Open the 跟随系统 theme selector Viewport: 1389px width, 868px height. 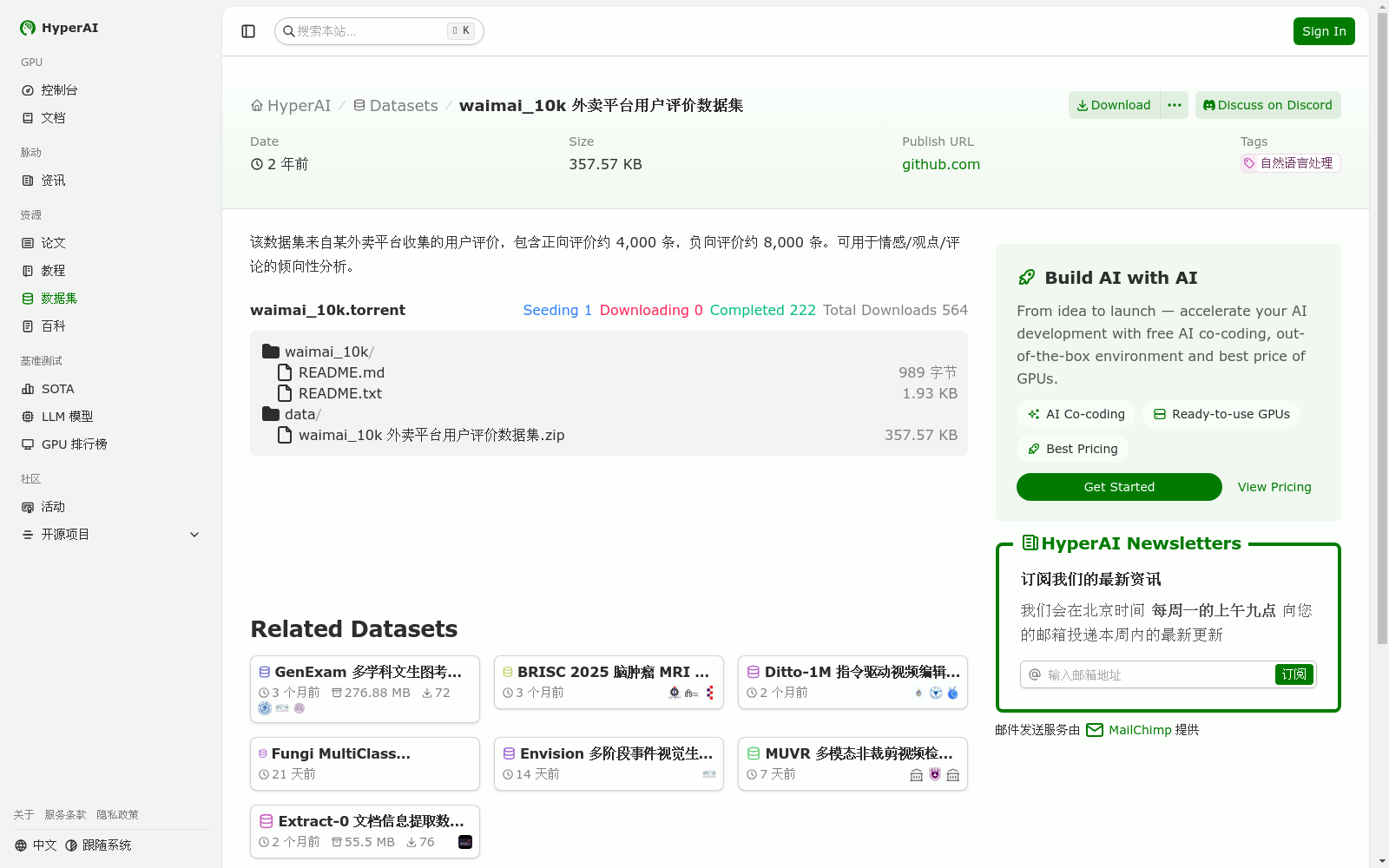[98, 845]
